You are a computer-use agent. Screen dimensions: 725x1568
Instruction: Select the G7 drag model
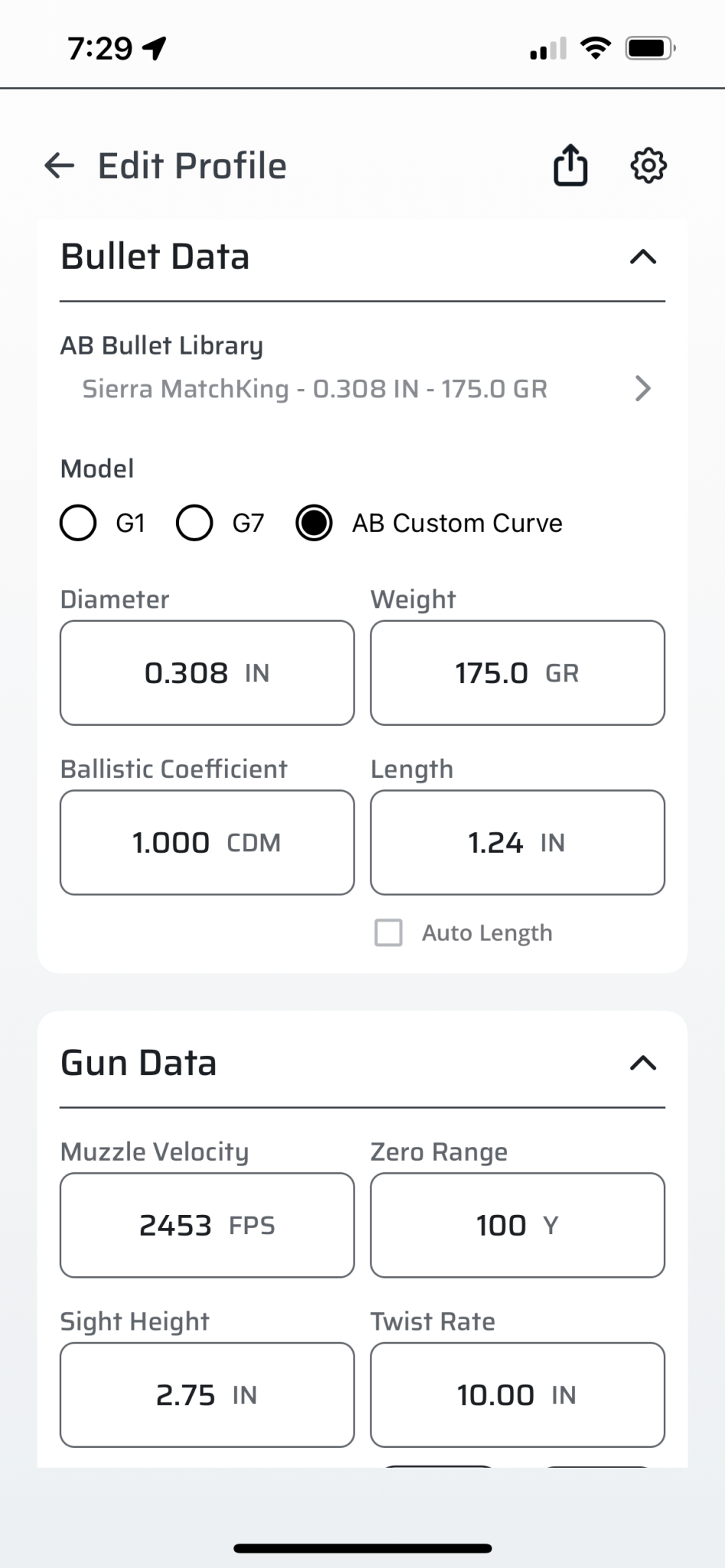194,523
